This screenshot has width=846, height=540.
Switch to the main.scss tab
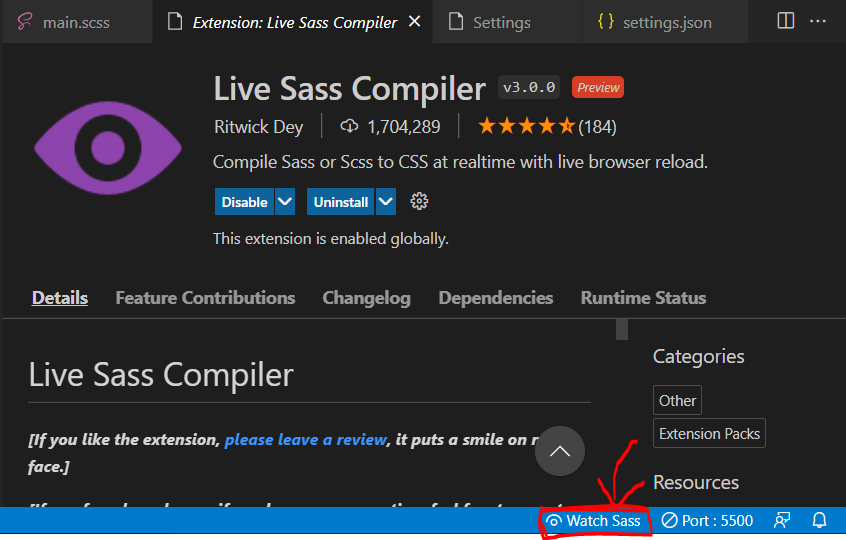pyautogui.click(x=78, y=22)
